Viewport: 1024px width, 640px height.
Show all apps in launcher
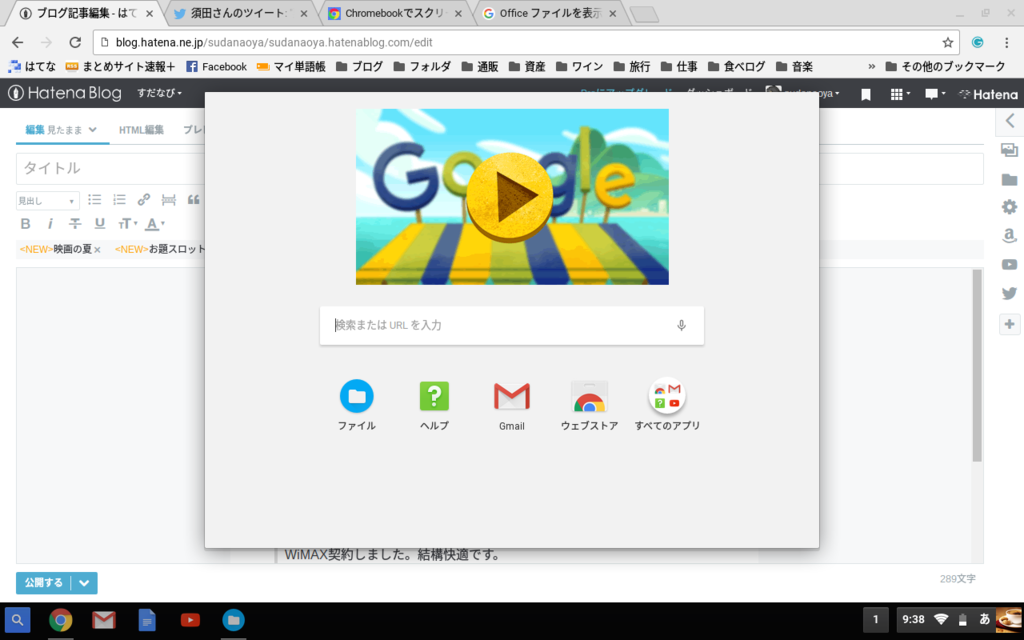coord(667,405)
